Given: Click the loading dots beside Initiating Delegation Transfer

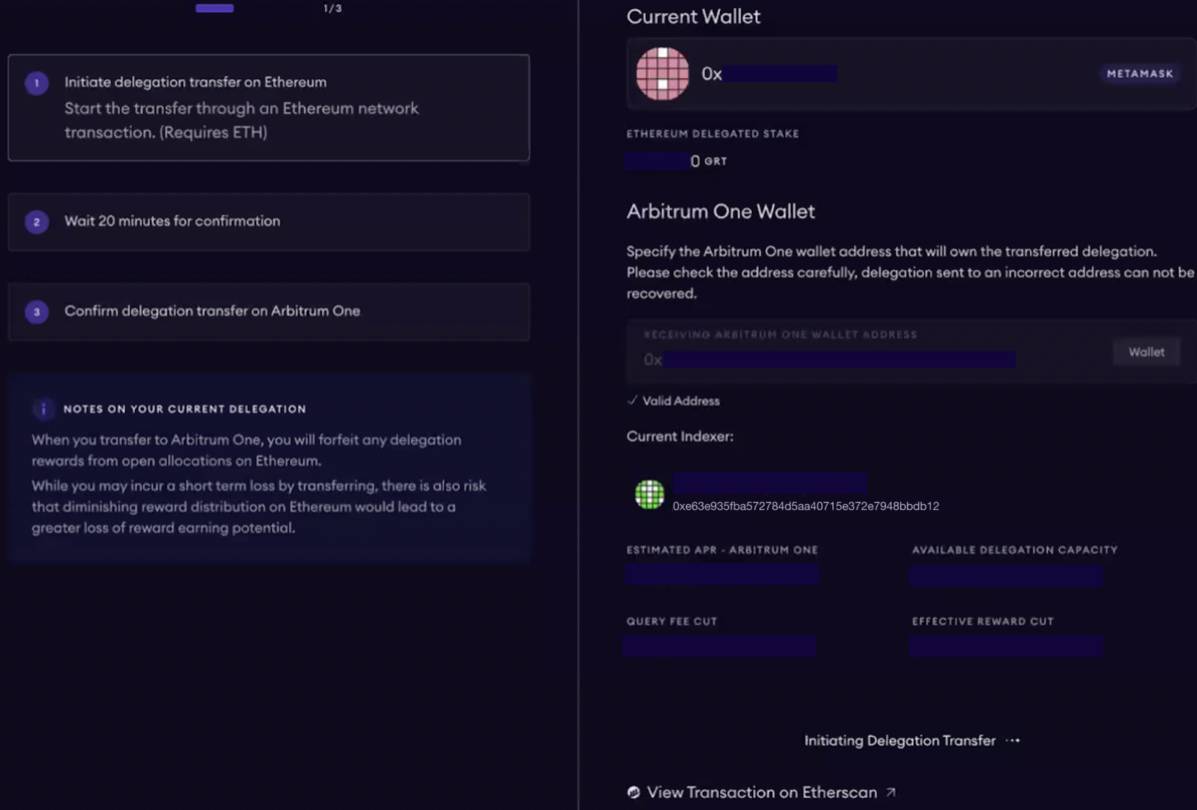Looking at the screenshot, I should pos(1013,741).
